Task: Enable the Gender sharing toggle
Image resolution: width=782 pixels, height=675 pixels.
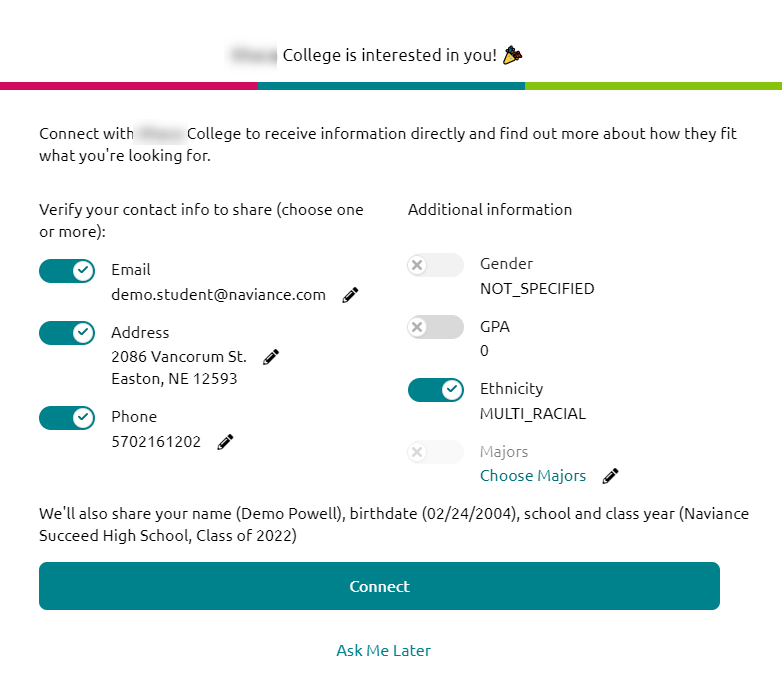Action: [435, 265]
